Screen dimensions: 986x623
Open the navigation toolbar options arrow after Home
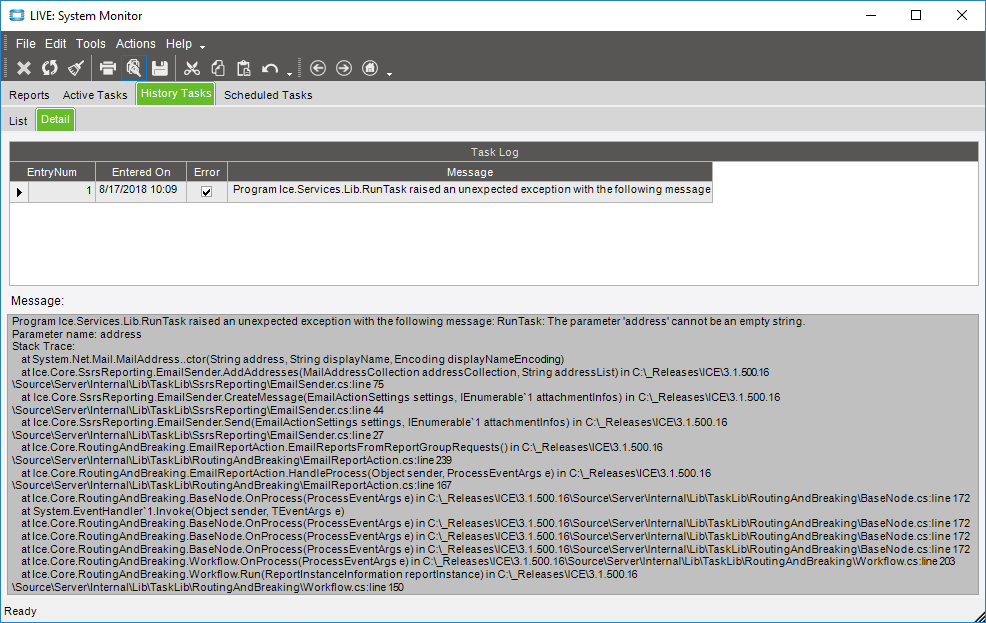(389, 74)
